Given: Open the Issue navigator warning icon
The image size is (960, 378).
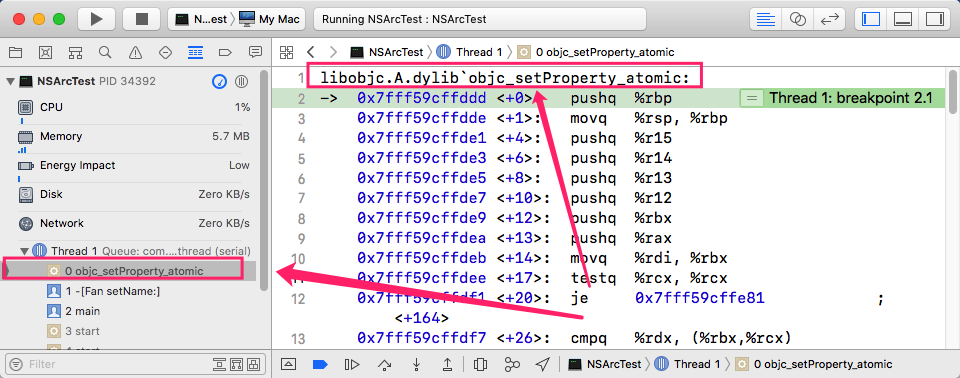Looking at the screenshot, I should click(x=135, y=52).
